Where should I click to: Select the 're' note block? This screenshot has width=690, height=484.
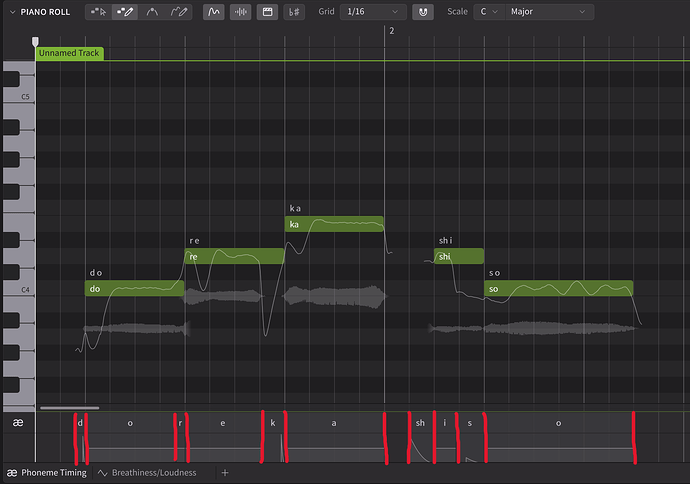tap(234, 256)
